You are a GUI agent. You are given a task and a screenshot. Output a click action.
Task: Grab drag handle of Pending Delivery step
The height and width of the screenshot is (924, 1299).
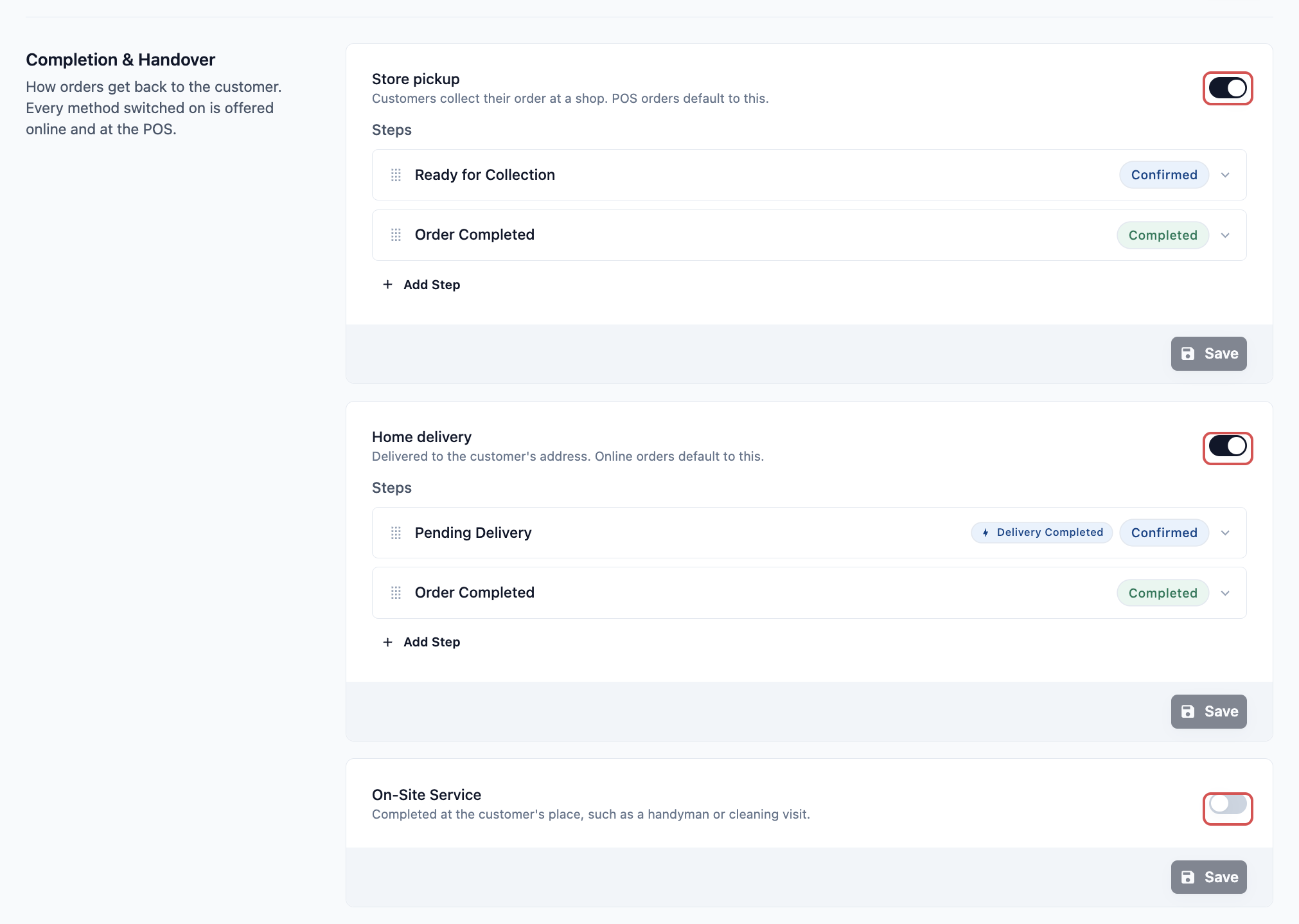(396, 533)
